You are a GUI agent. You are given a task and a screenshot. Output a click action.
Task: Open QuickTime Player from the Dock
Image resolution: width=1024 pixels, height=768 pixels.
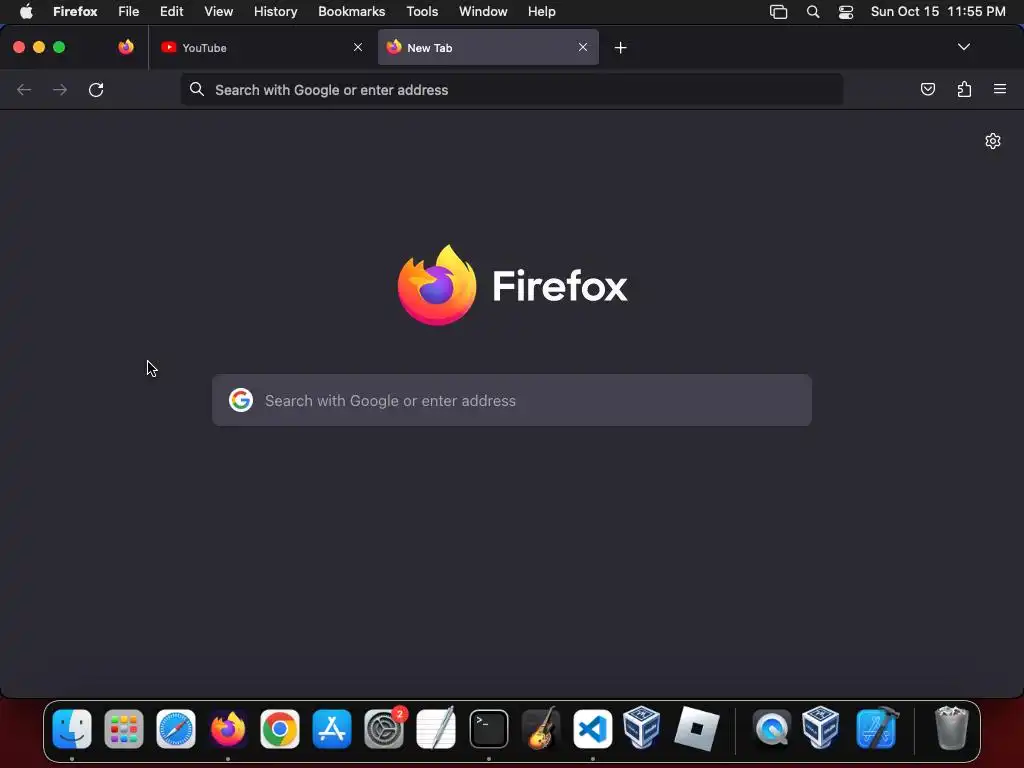click(772, 729)
